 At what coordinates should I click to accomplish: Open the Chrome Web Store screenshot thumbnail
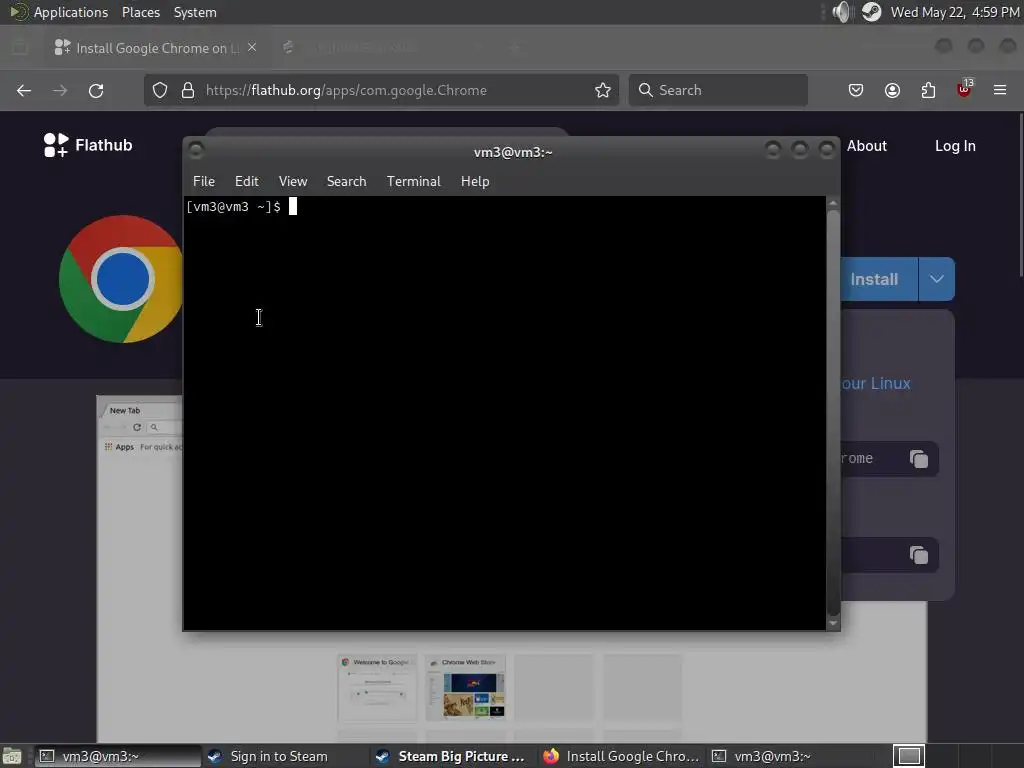pos(466,688)
